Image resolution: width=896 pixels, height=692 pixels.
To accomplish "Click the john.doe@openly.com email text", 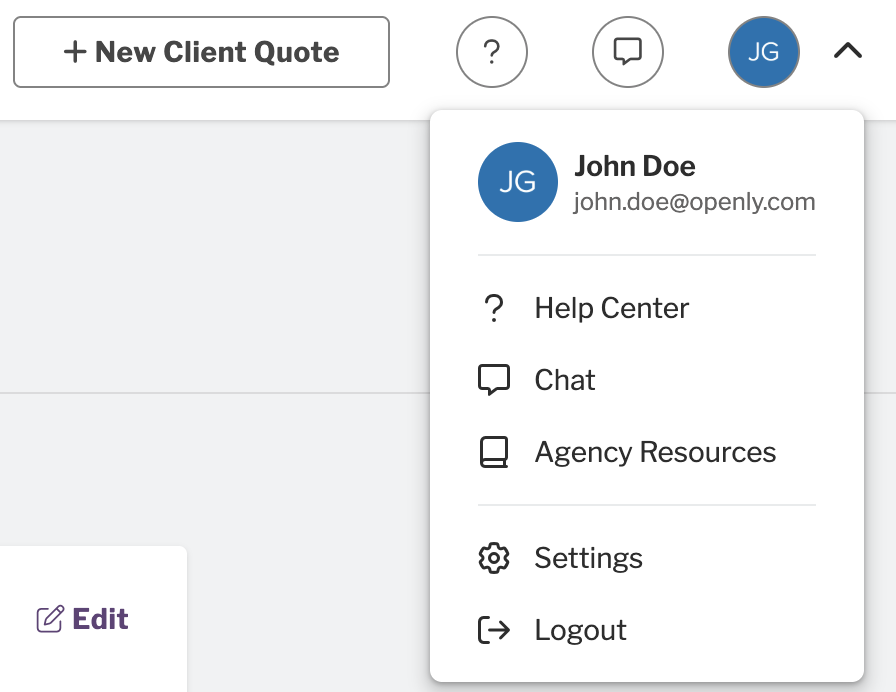I will pyautogui.click(x=694, y=202).
